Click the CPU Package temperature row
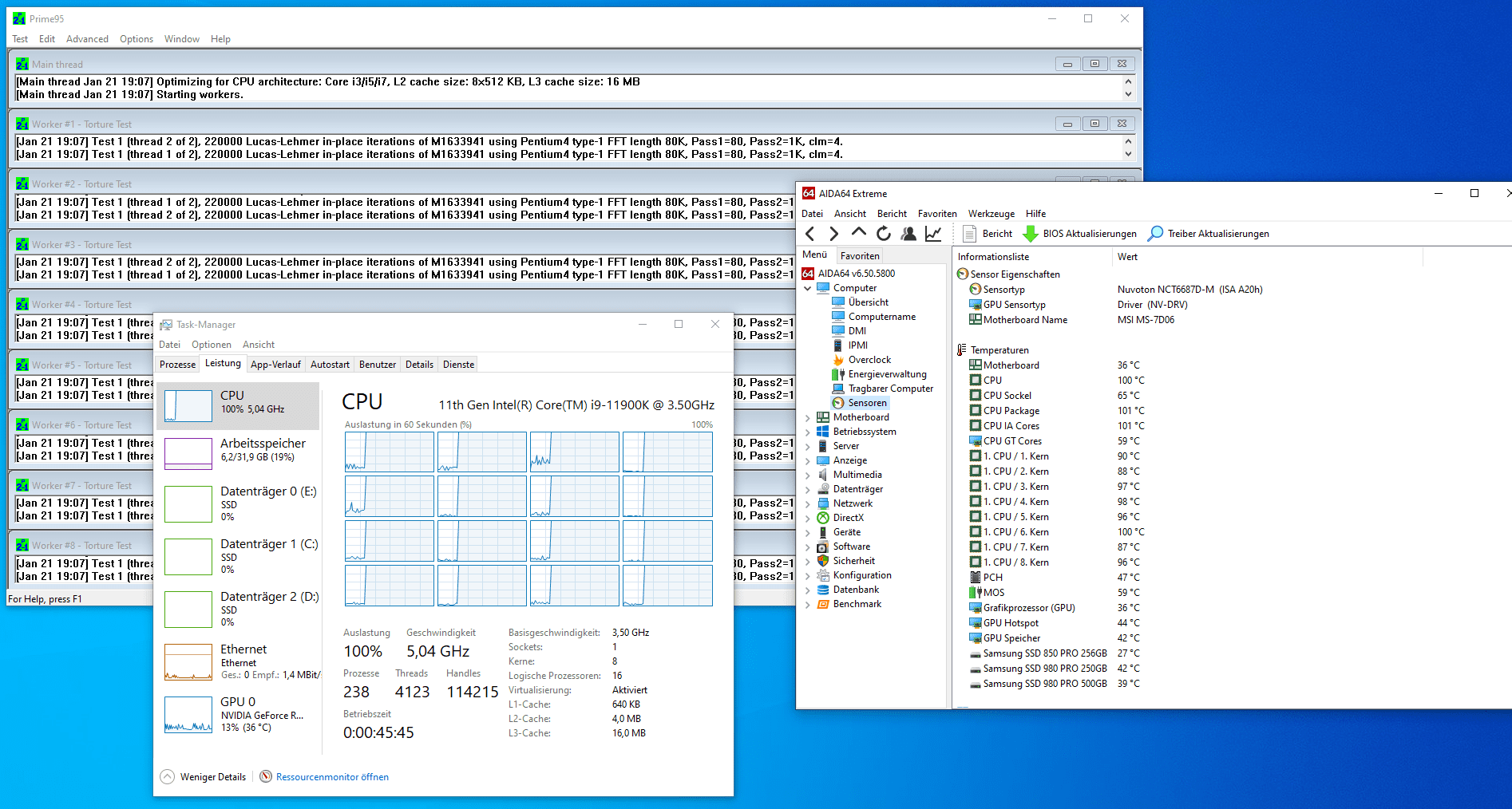1512x809 pixels. click(1057, 411)
